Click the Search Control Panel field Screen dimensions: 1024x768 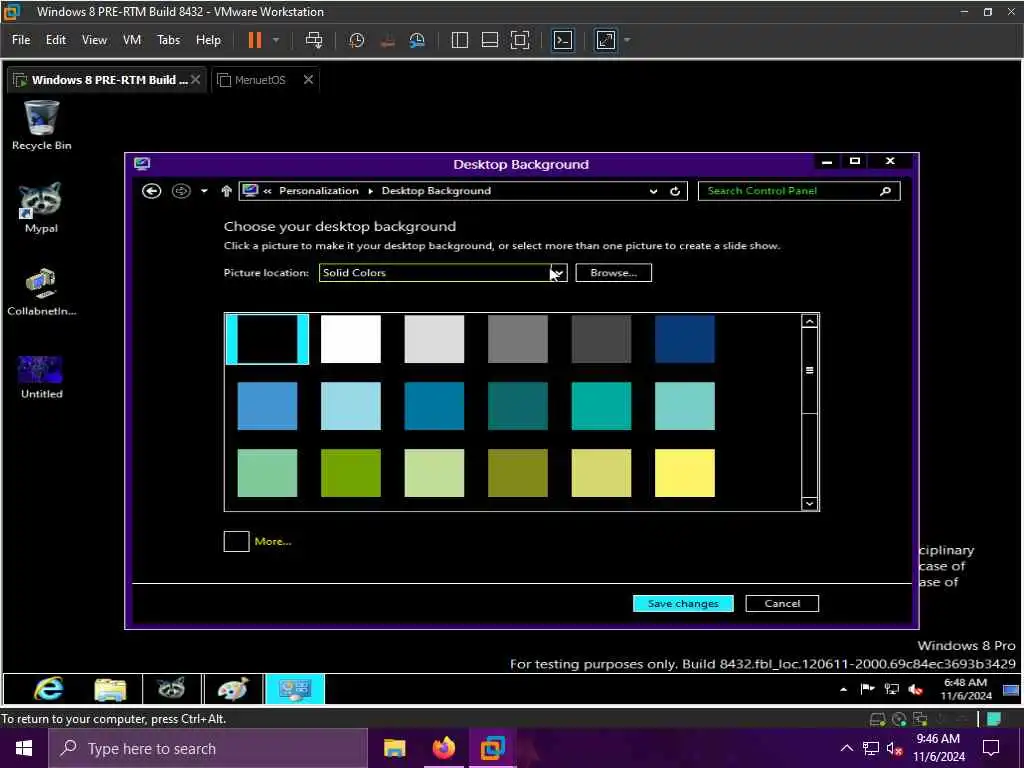point(799,191)
